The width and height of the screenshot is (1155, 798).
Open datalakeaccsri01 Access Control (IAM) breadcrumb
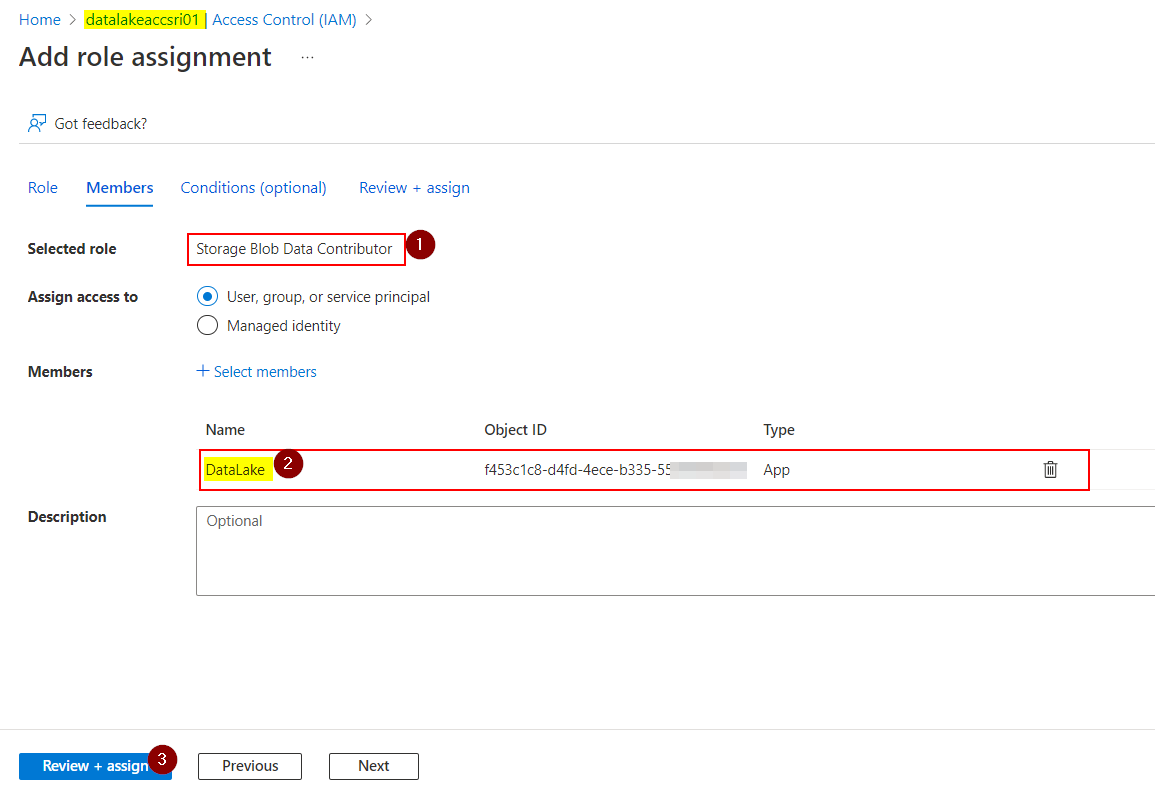(x=221, y=20)
